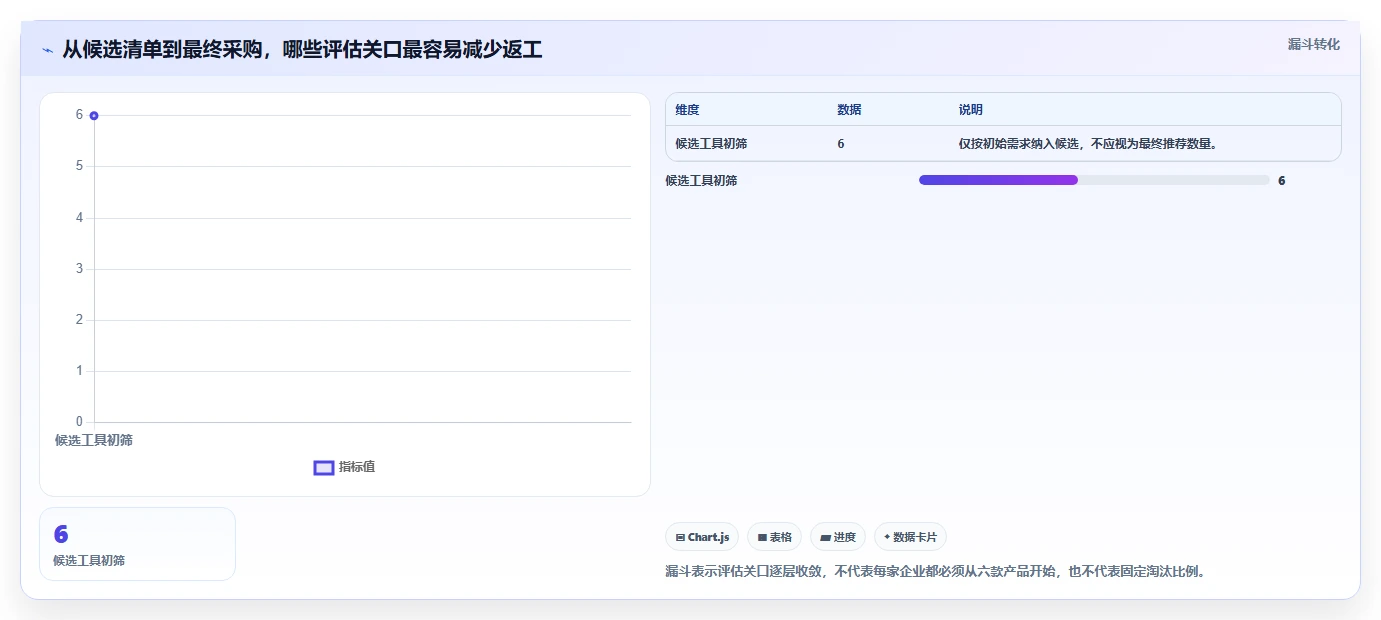Click the 数据卡片 chip

(x=910, y=537)
